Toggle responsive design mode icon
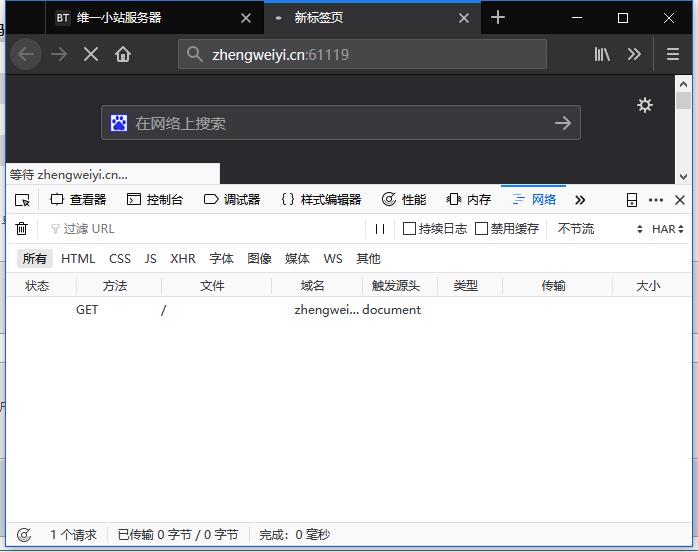 [632, 200]
